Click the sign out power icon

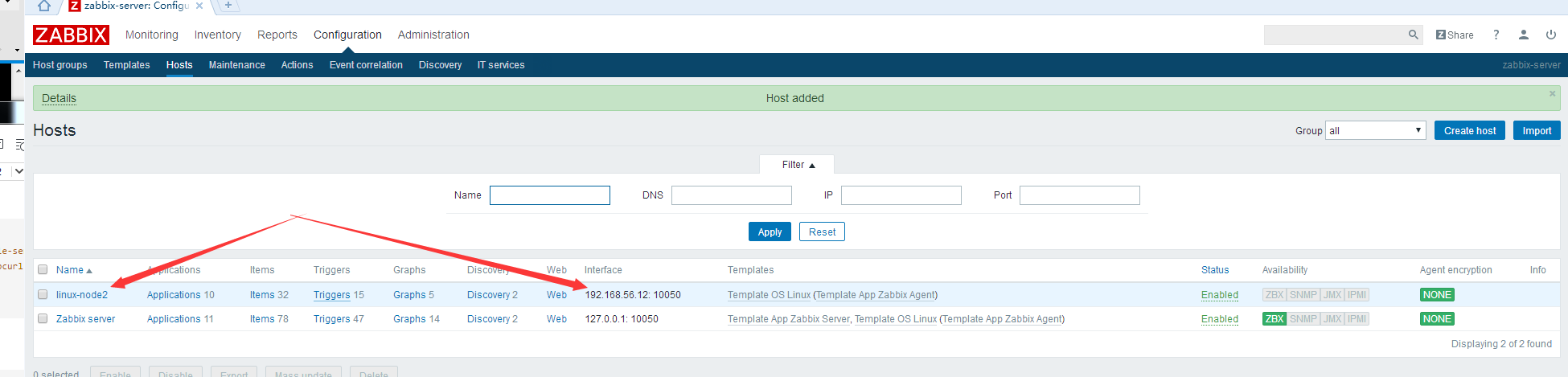1550,35
